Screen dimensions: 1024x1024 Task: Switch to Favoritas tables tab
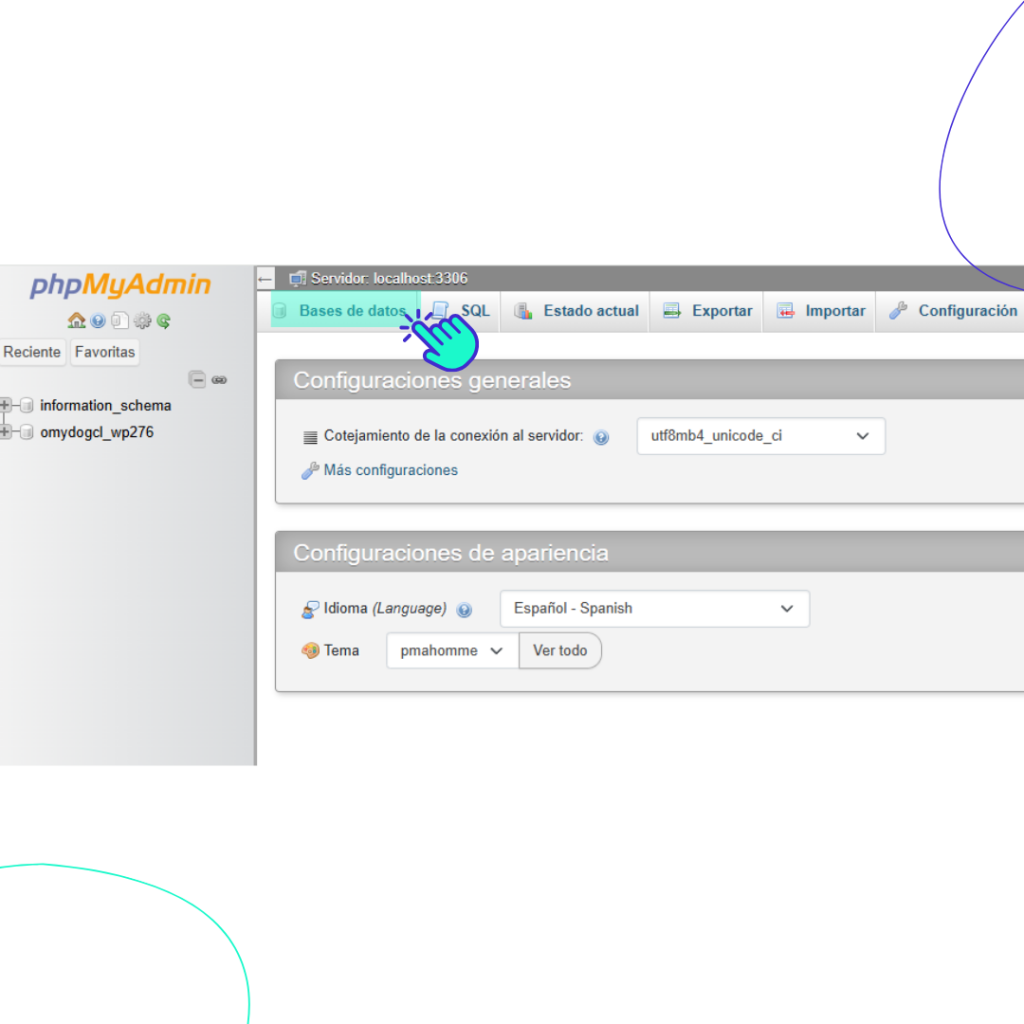104,352
